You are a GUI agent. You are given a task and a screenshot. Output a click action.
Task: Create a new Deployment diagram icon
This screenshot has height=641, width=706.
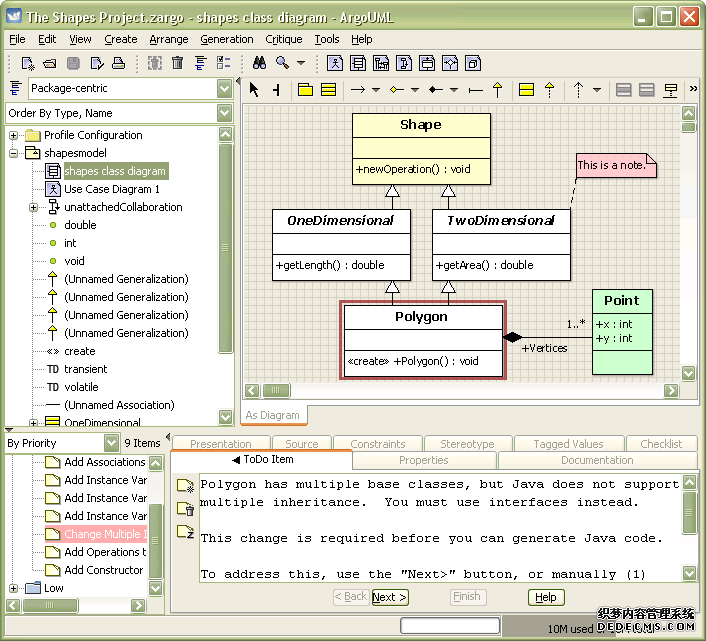[473, 63]
